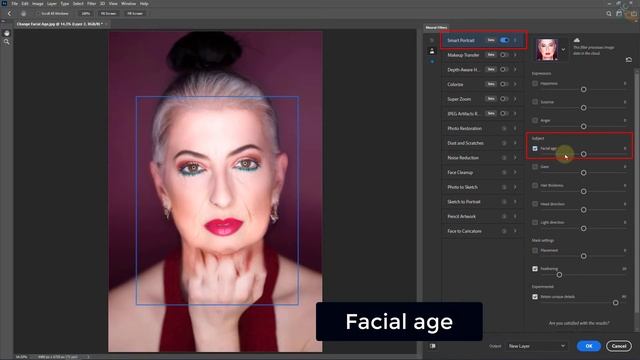Open the File menu
The width and height of the screenshot is (640, 360).
[15, 4]
